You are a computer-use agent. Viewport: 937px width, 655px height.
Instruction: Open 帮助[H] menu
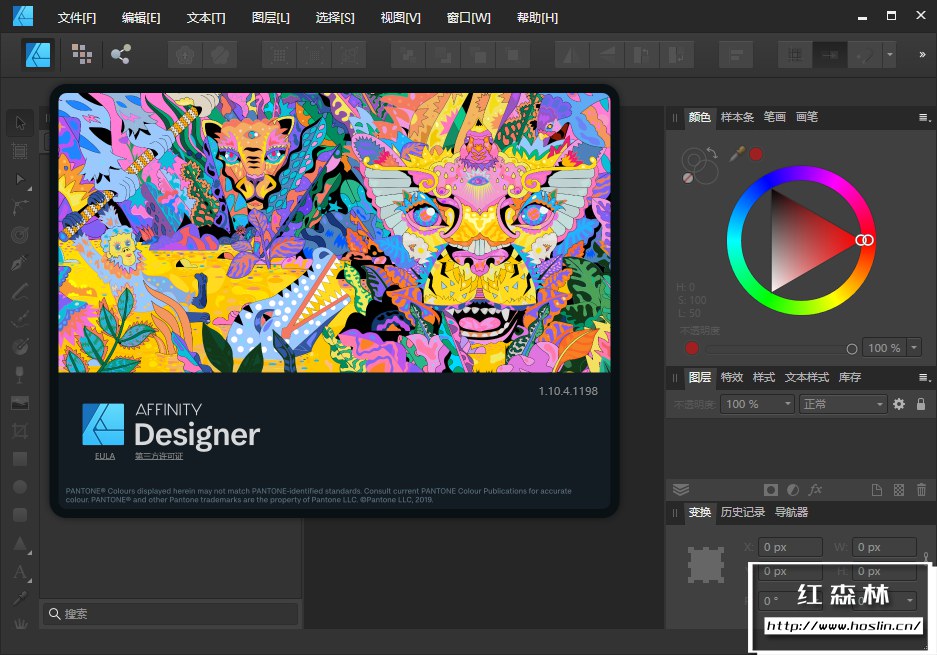(x=537, y=18)
